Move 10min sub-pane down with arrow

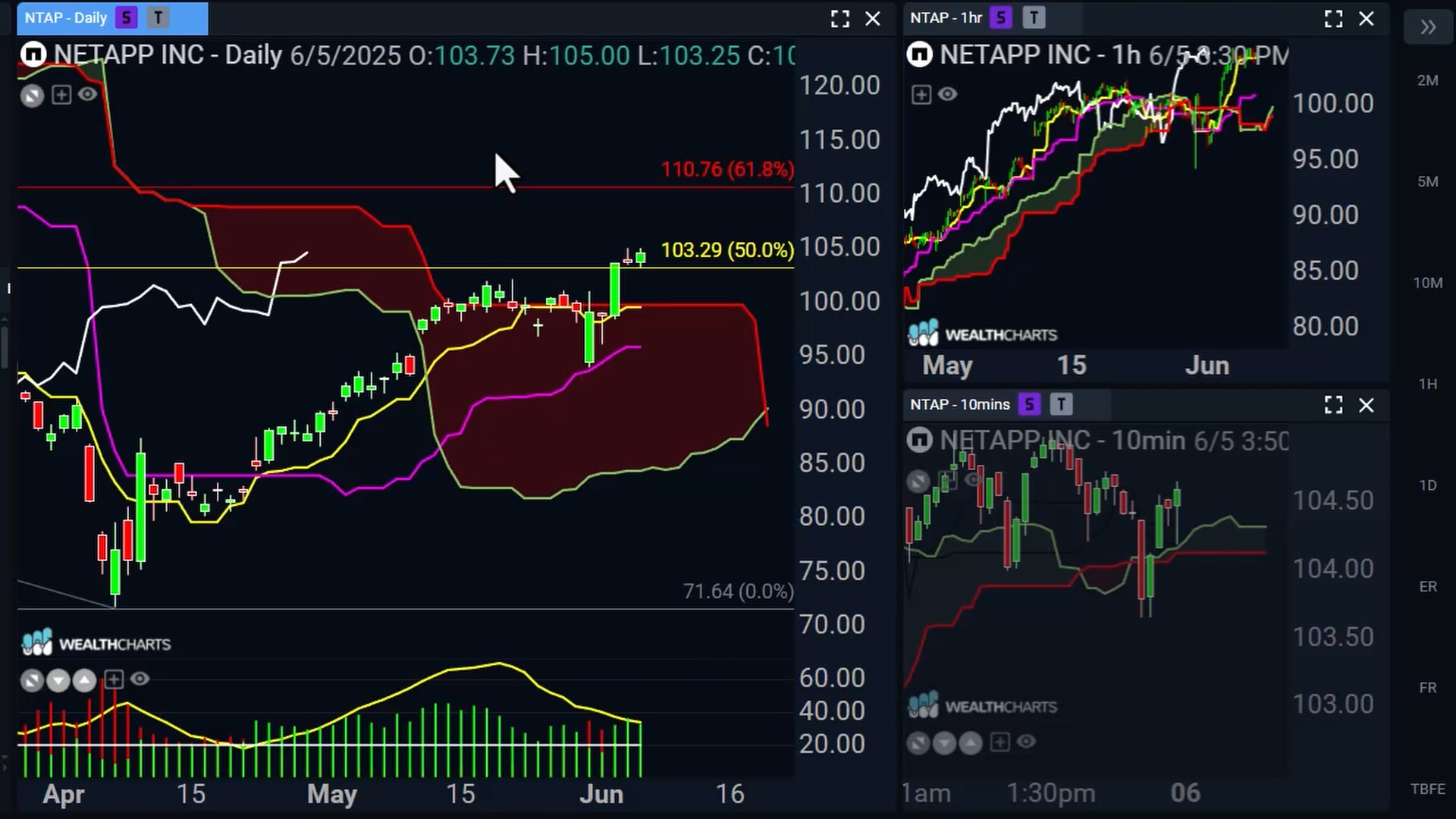pos(944,742)
